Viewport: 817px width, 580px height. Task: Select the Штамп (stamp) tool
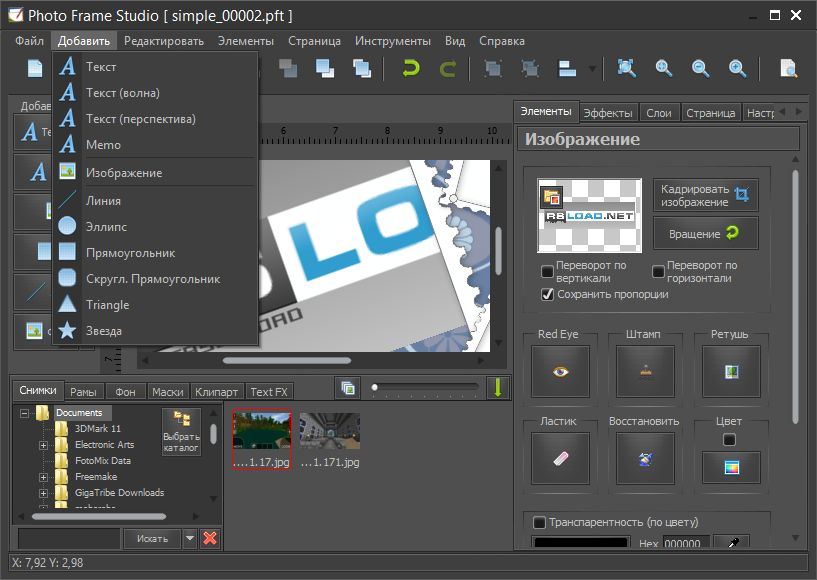[x=645, y=369]
